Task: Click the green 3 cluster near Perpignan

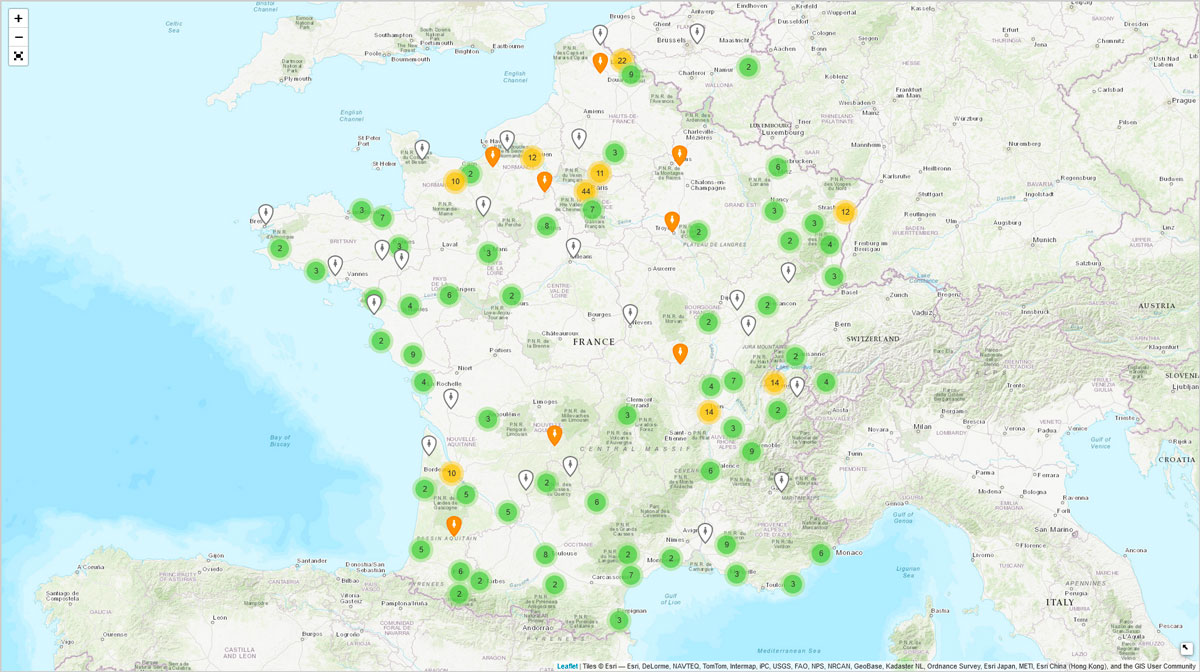Action: (619, 620)
